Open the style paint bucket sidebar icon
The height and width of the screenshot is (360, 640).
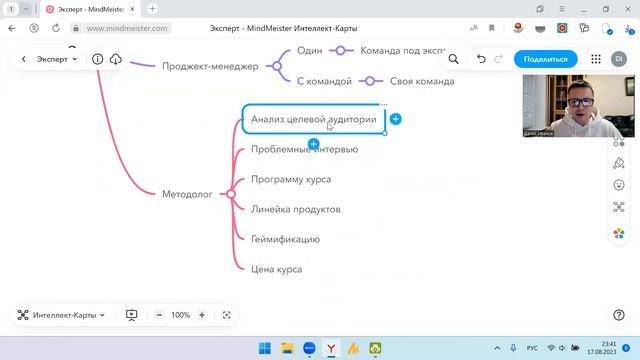(619, 163)
